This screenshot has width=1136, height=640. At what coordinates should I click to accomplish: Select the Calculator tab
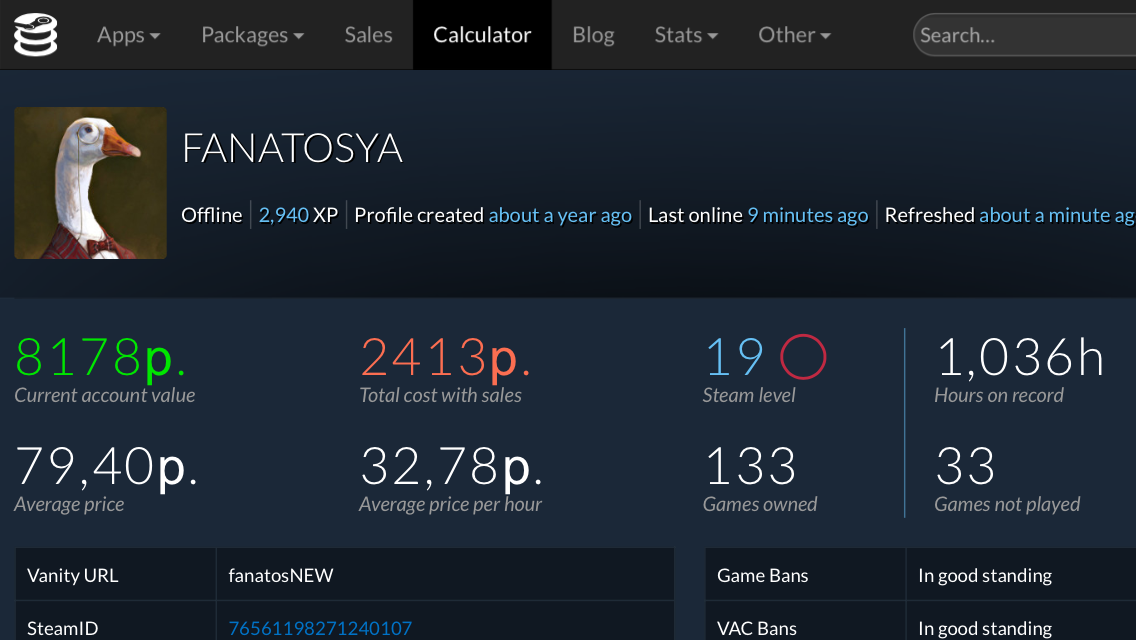coord(482,35)
